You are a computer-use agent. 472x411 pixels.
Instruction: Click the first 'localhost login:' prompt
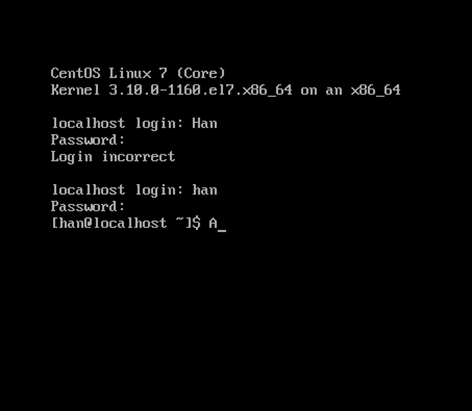click(118, 124)
